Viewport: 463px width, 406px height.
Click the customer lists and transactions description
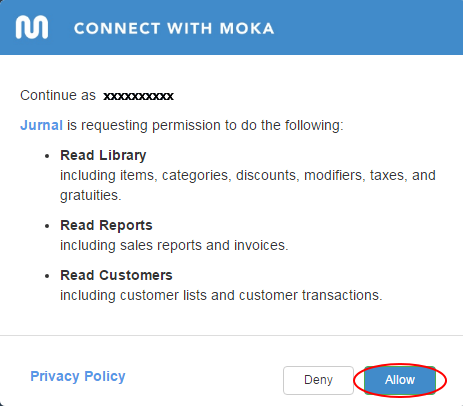(221, 295)
